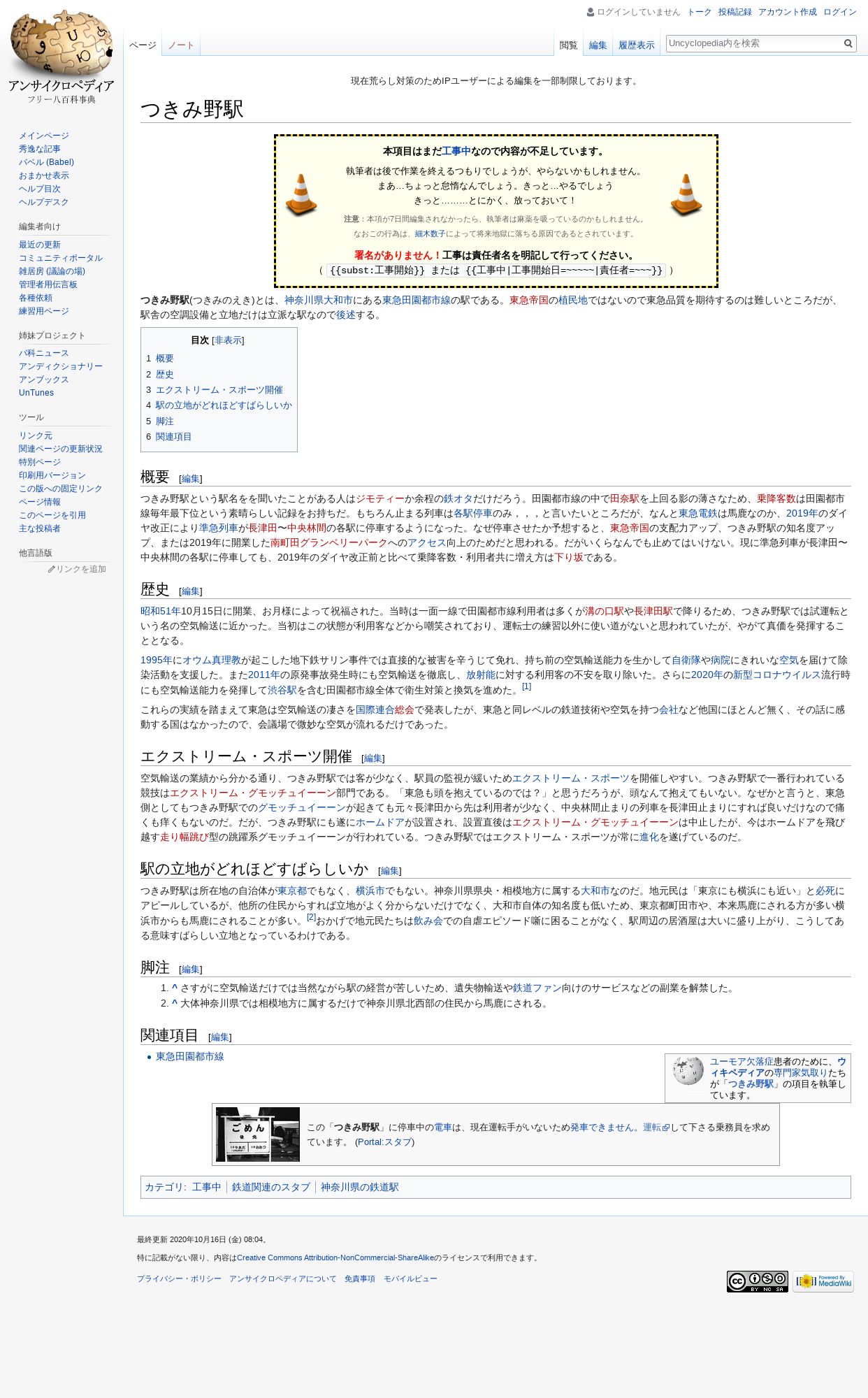The height and width of the screenshot is (1398, 868).
Task: Focus the Uncyclopedia search field
Action: (753, 43)
